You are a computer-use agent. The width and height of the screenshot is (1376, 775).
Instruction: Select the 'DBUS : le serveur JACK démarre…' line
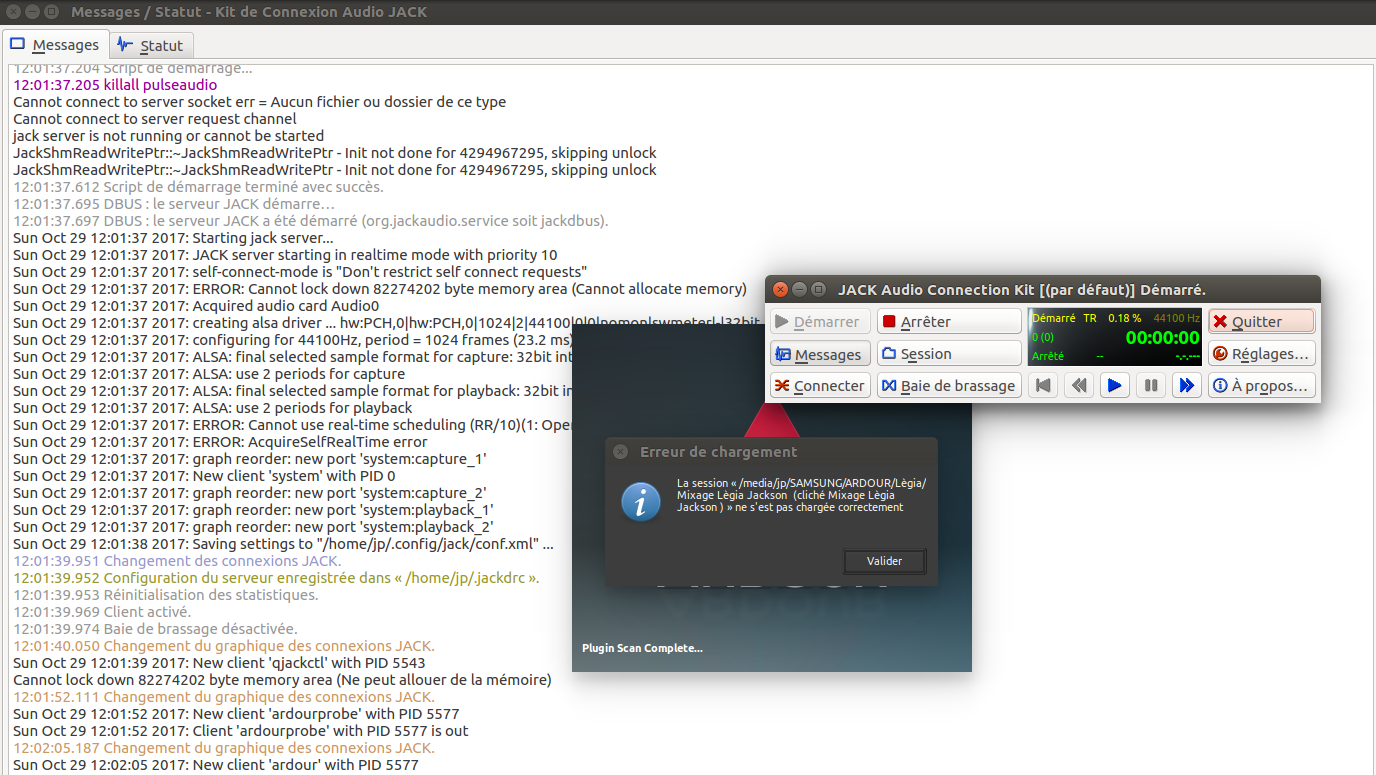(174, 204)
